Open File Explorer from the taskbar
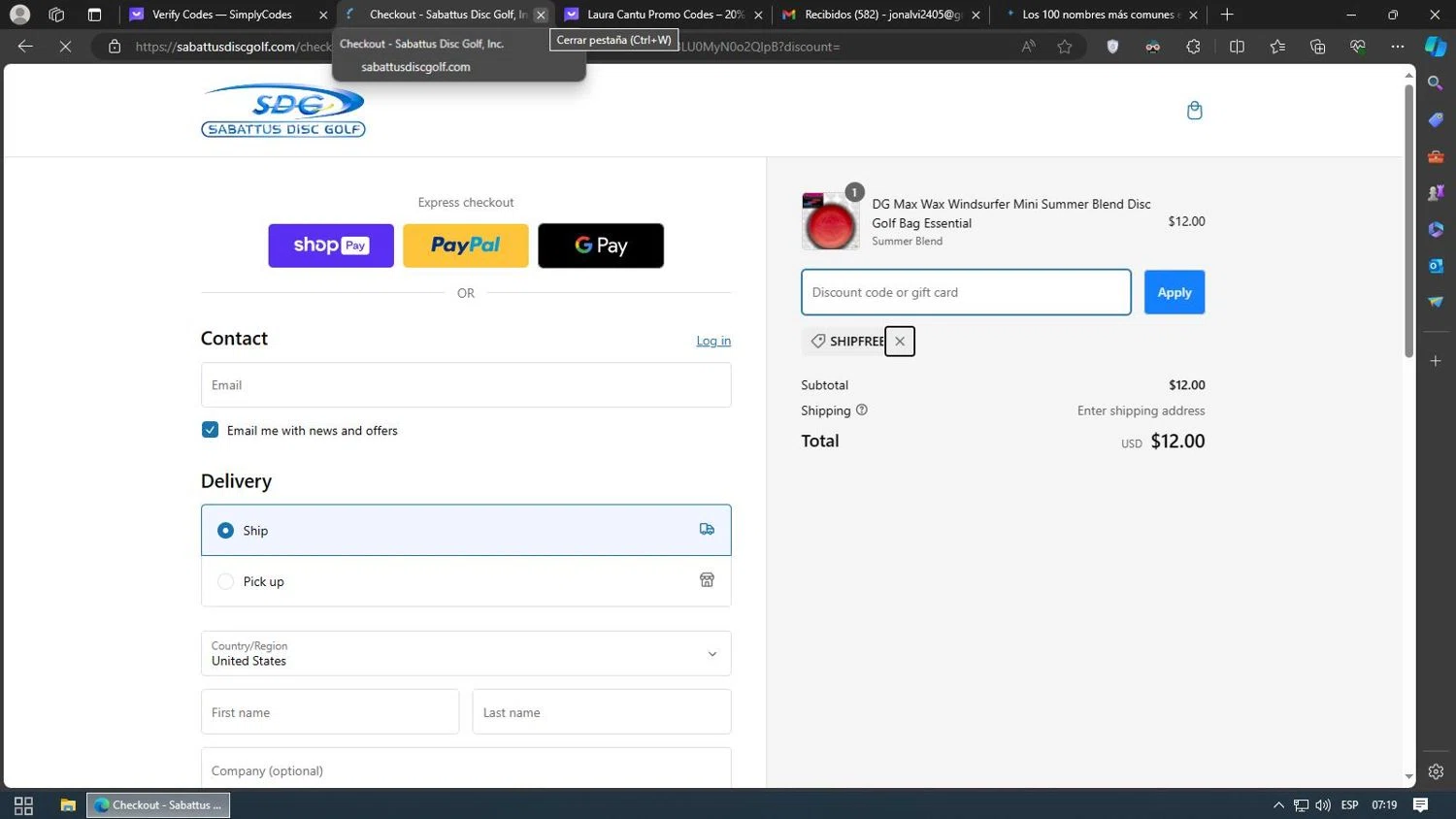Viewport: 1456px width, 819px height. [68, 805]
